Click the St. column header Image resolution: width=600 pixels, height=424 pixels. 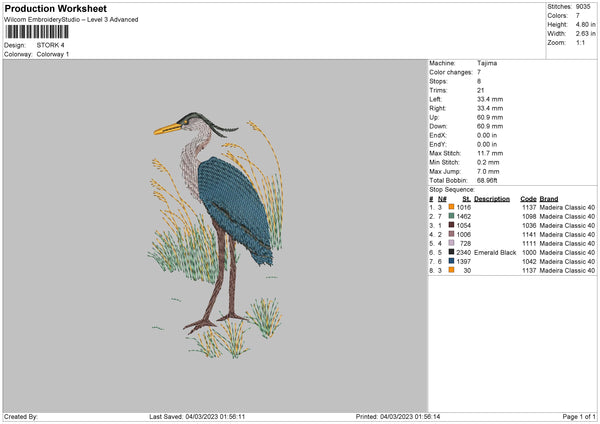[465, 198]
